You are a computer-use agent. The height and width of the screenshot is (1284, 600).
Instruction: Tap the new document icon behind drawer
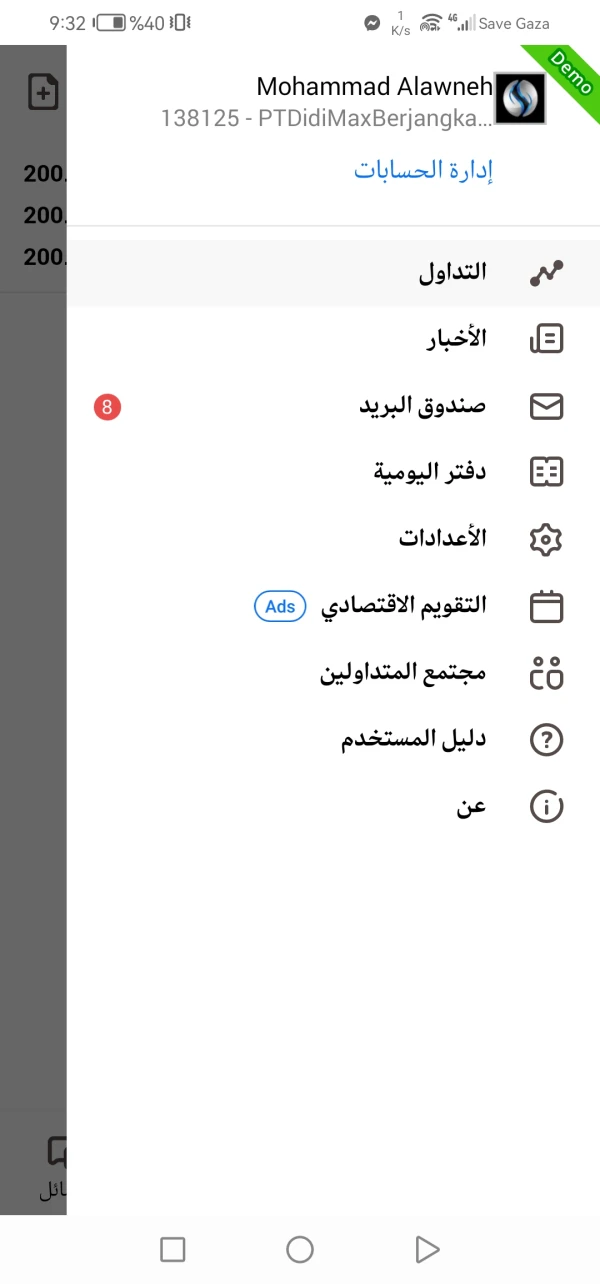tap(43, 93)
